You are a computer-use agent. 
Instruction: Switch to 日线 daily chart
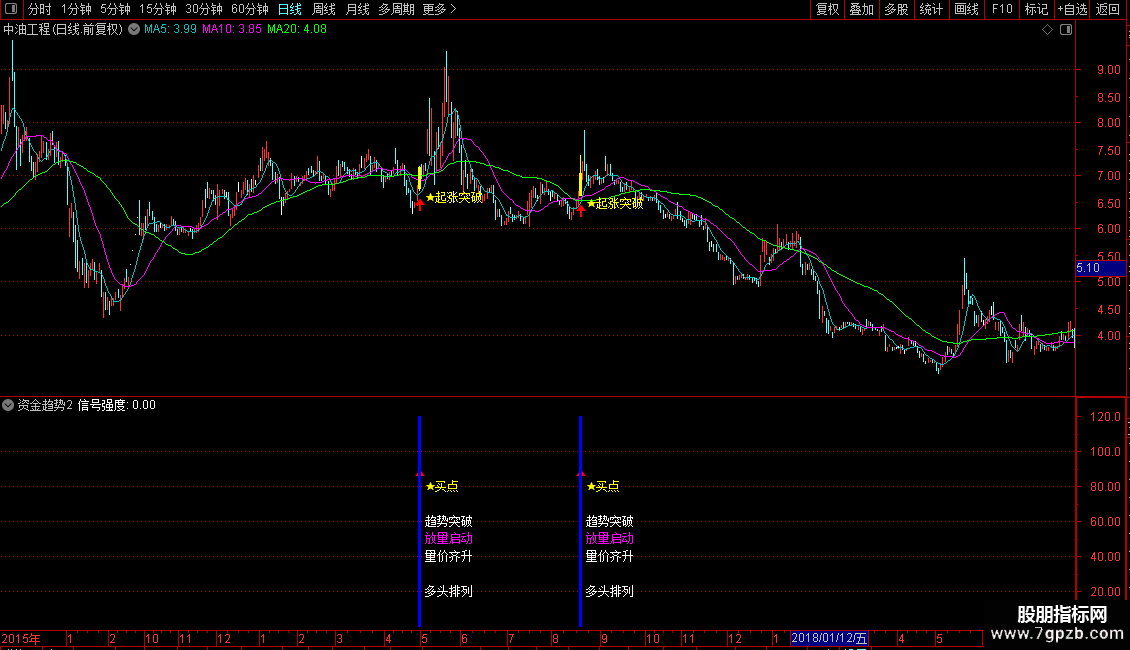[x=290, y=9]
